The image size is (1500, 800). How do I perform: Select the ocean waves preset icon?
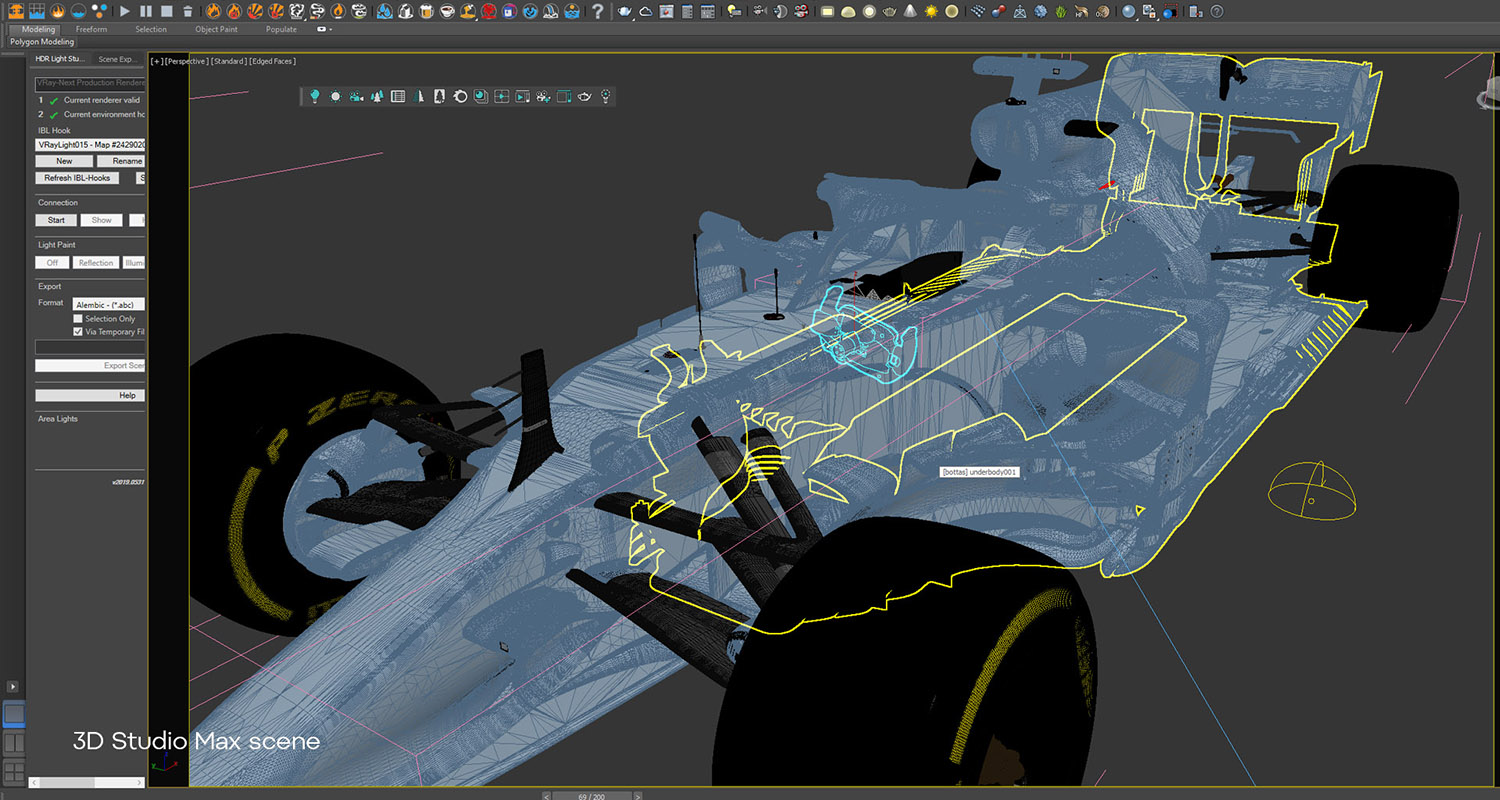[x=571, y=11]
